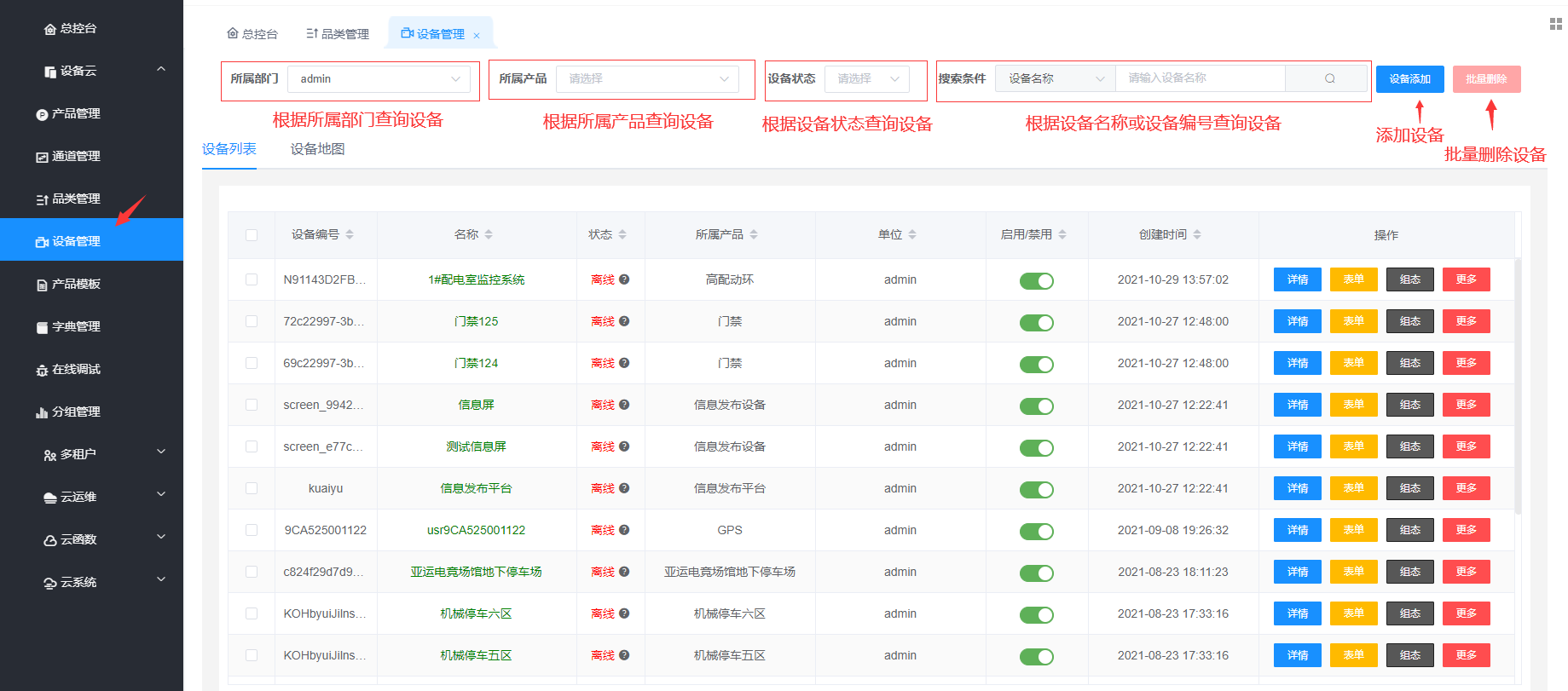Open 详情 for 1#配电室监控系统
This screenshot has height=691, width=1568.
pos(1298,279)
